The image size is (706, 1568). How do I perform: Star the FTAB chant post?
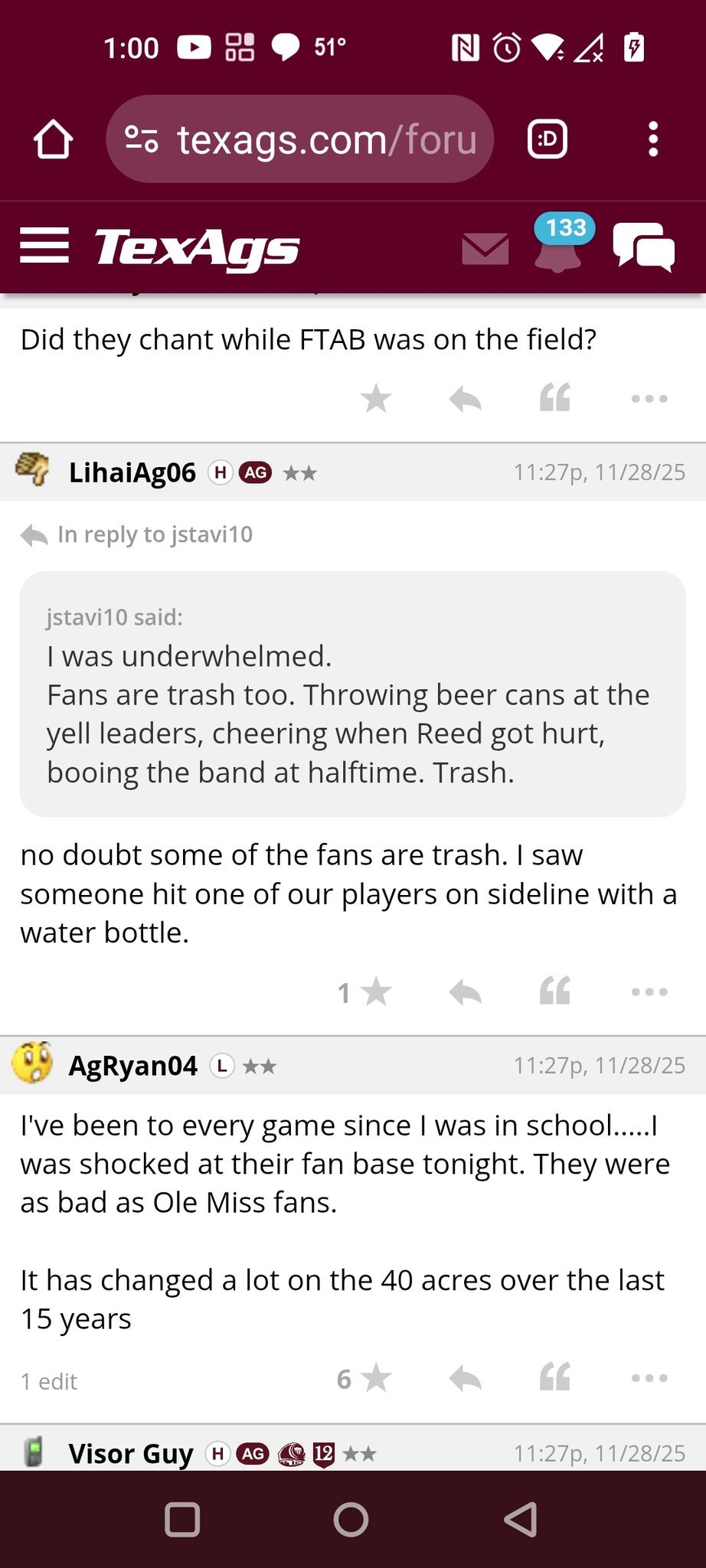(376, 398)
